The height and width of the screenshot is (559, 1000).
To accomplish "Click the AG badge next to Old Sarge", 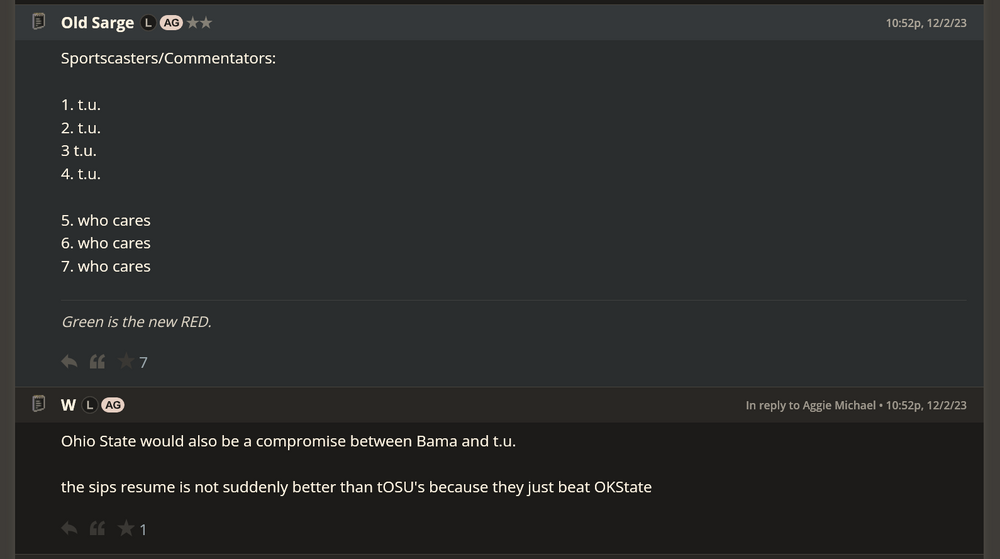I will tap(171, 22).
